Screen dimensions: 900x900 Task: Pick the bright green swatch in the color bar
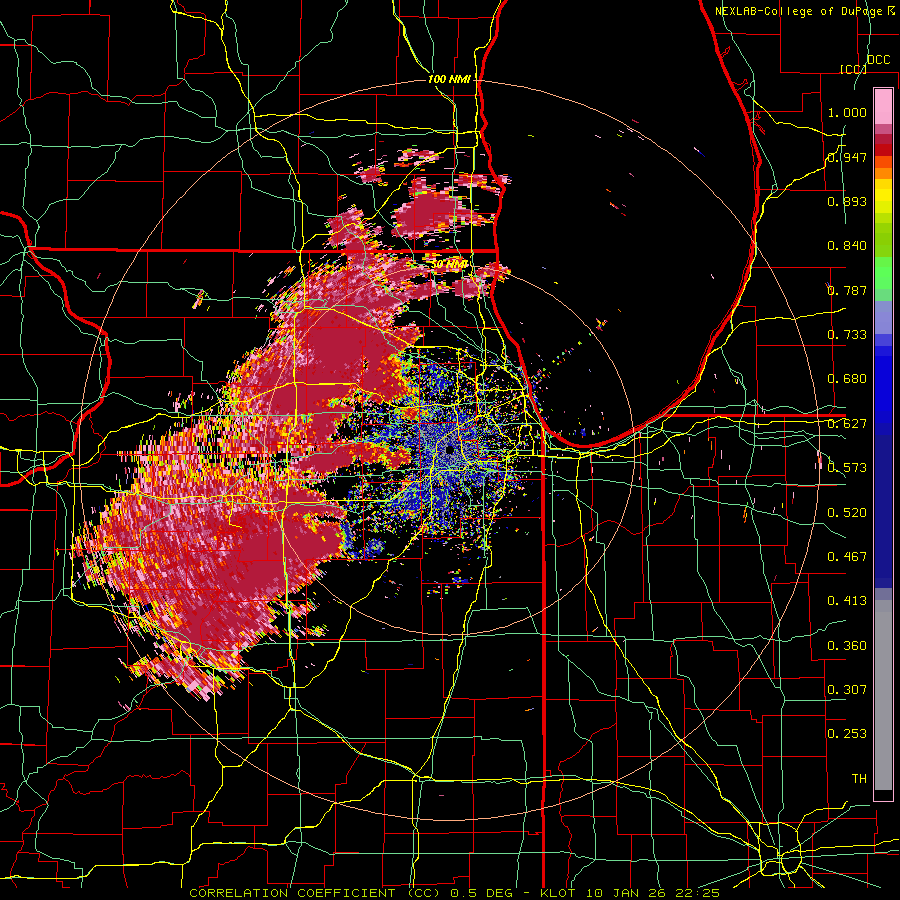click(x=883, y=273)
